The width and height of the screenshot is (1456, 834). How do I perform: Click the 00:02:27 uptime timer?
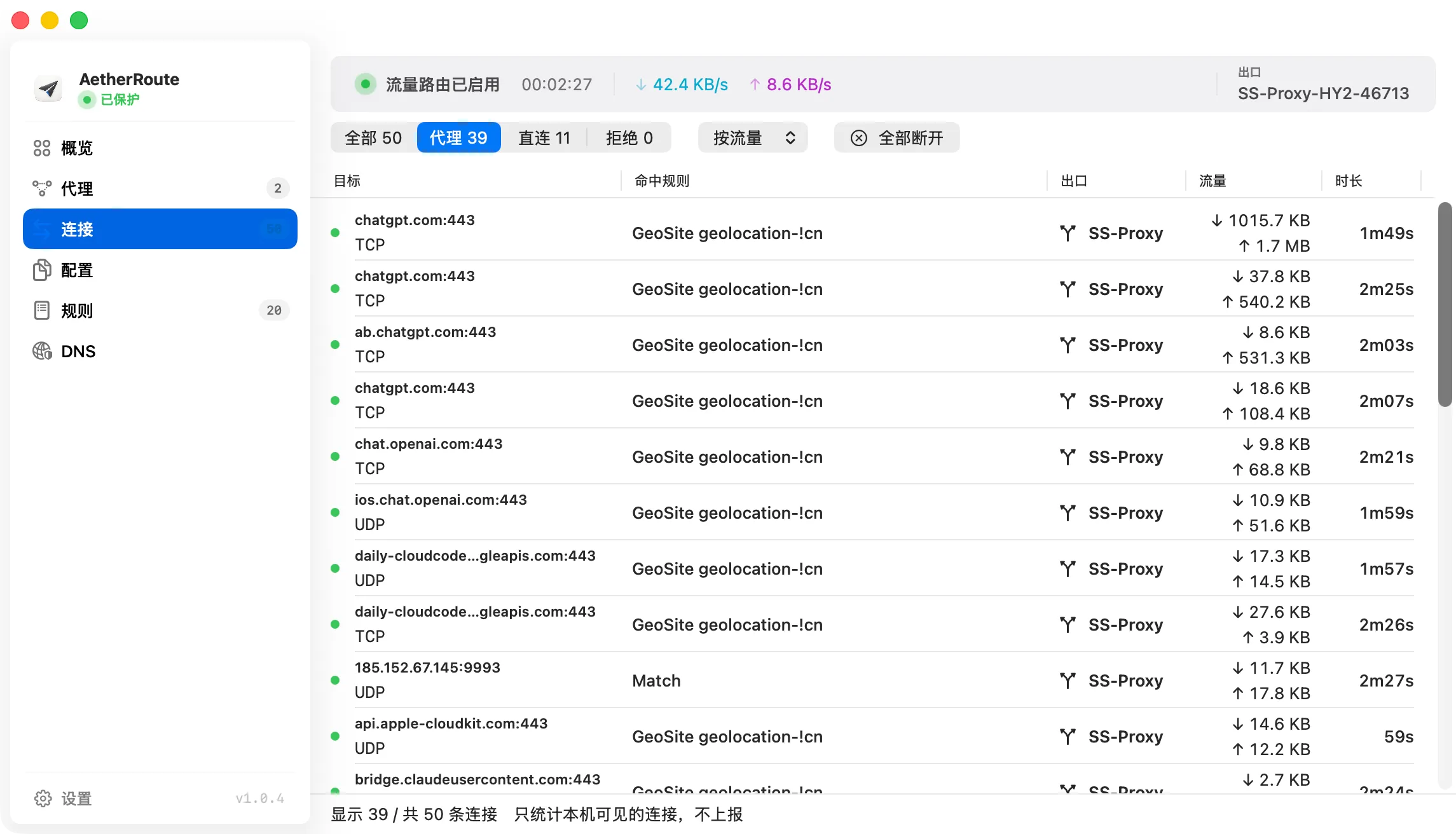pyautogui.click(x=557, y=85)
